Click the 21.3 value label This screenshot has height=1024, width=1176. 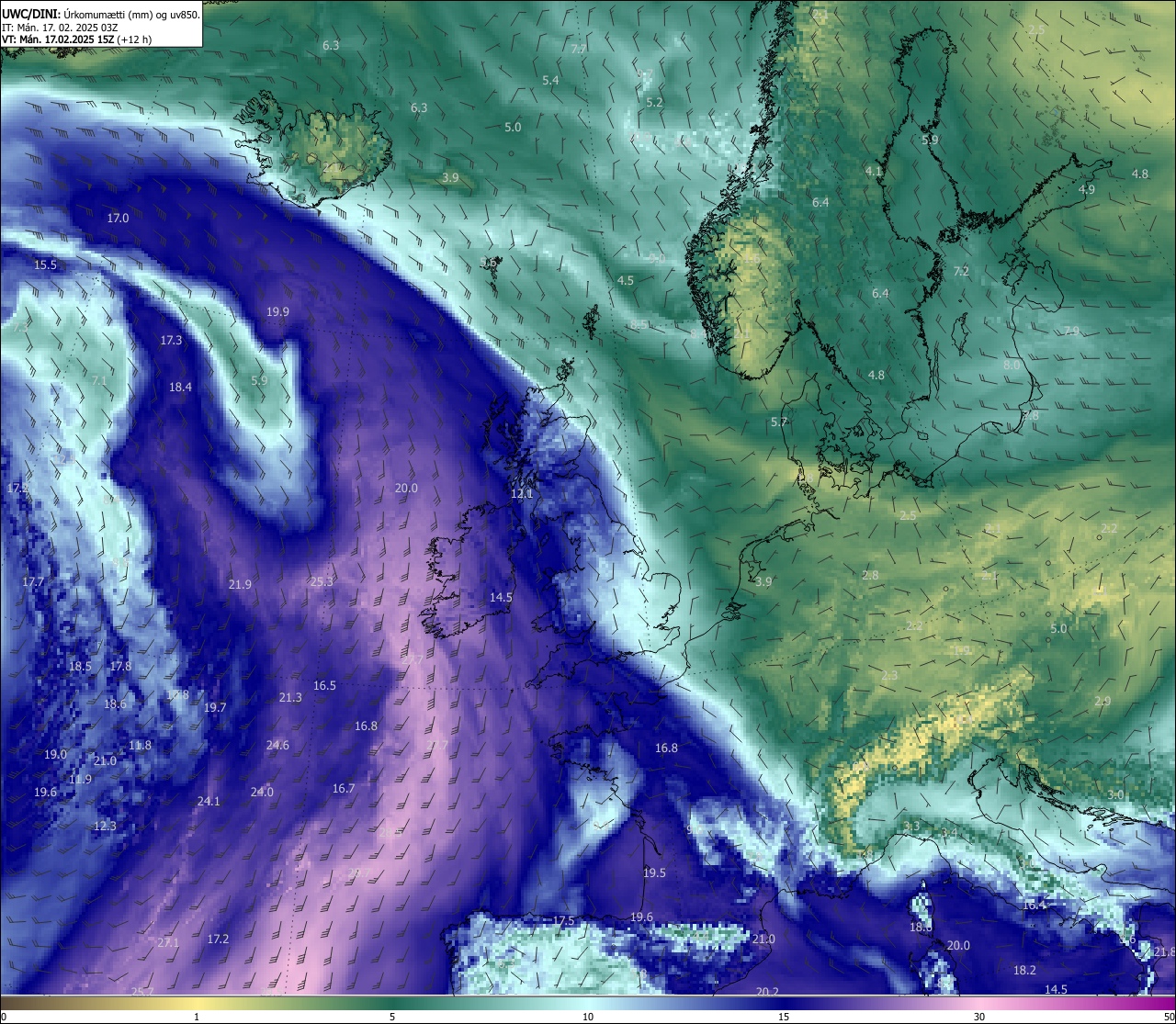290,697
